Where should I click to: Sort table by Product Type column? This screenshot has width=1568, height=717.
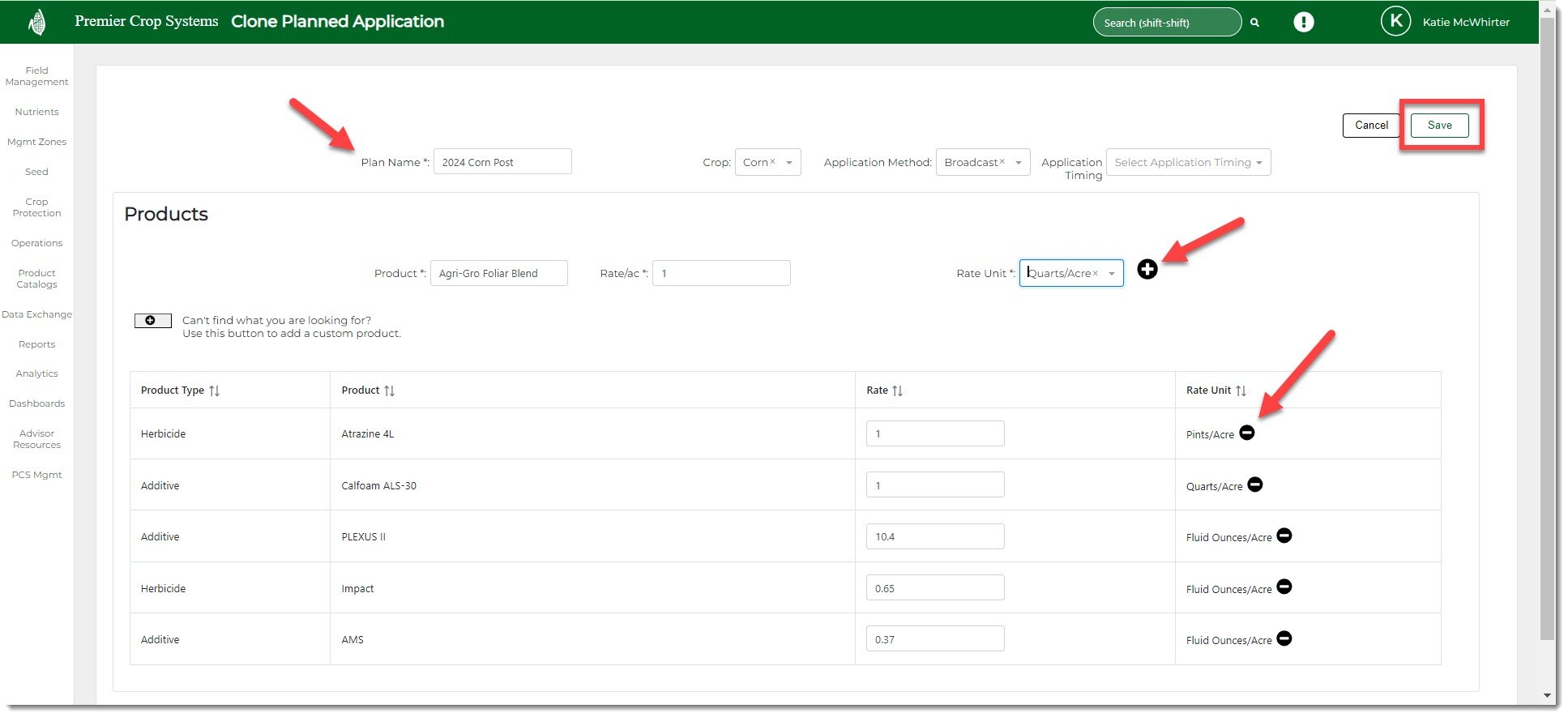tap(214, 391)
